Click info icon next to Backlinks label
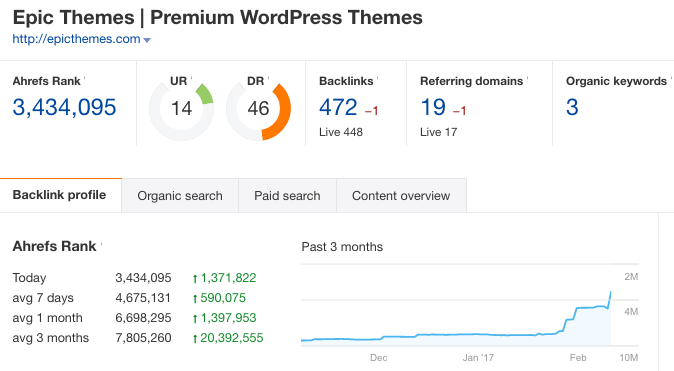 click(377, 78)
